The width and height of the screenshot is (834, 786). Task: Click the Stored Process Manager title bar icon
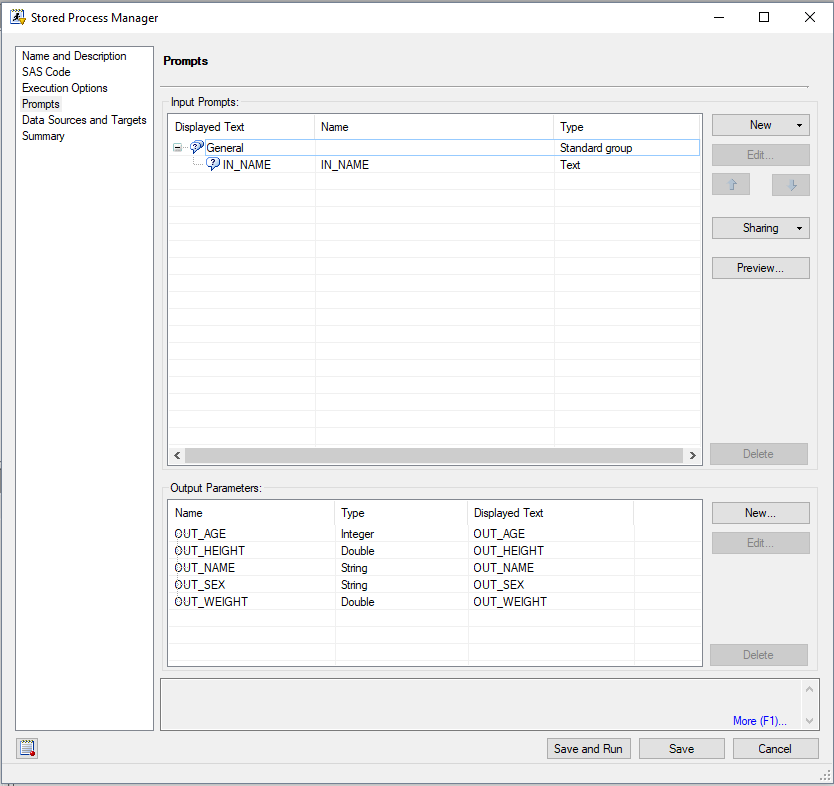pos(17,17)
